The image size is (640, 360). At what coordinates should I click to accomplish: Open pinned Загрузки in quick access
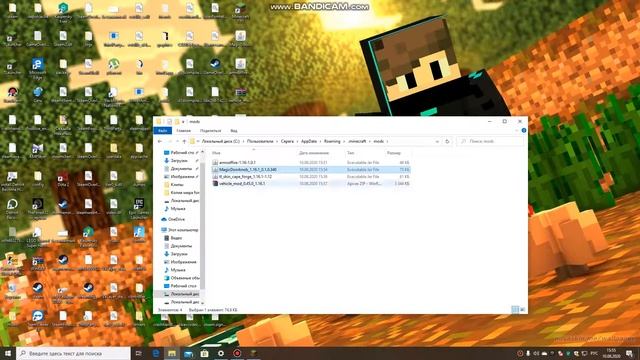[179, 161]
